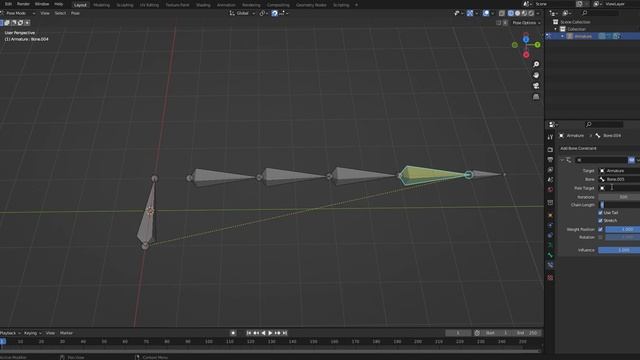Select solid viewport shading mode
Image resolution: width=640 pixels, height=360 pixels.
(x=518, y=13)
